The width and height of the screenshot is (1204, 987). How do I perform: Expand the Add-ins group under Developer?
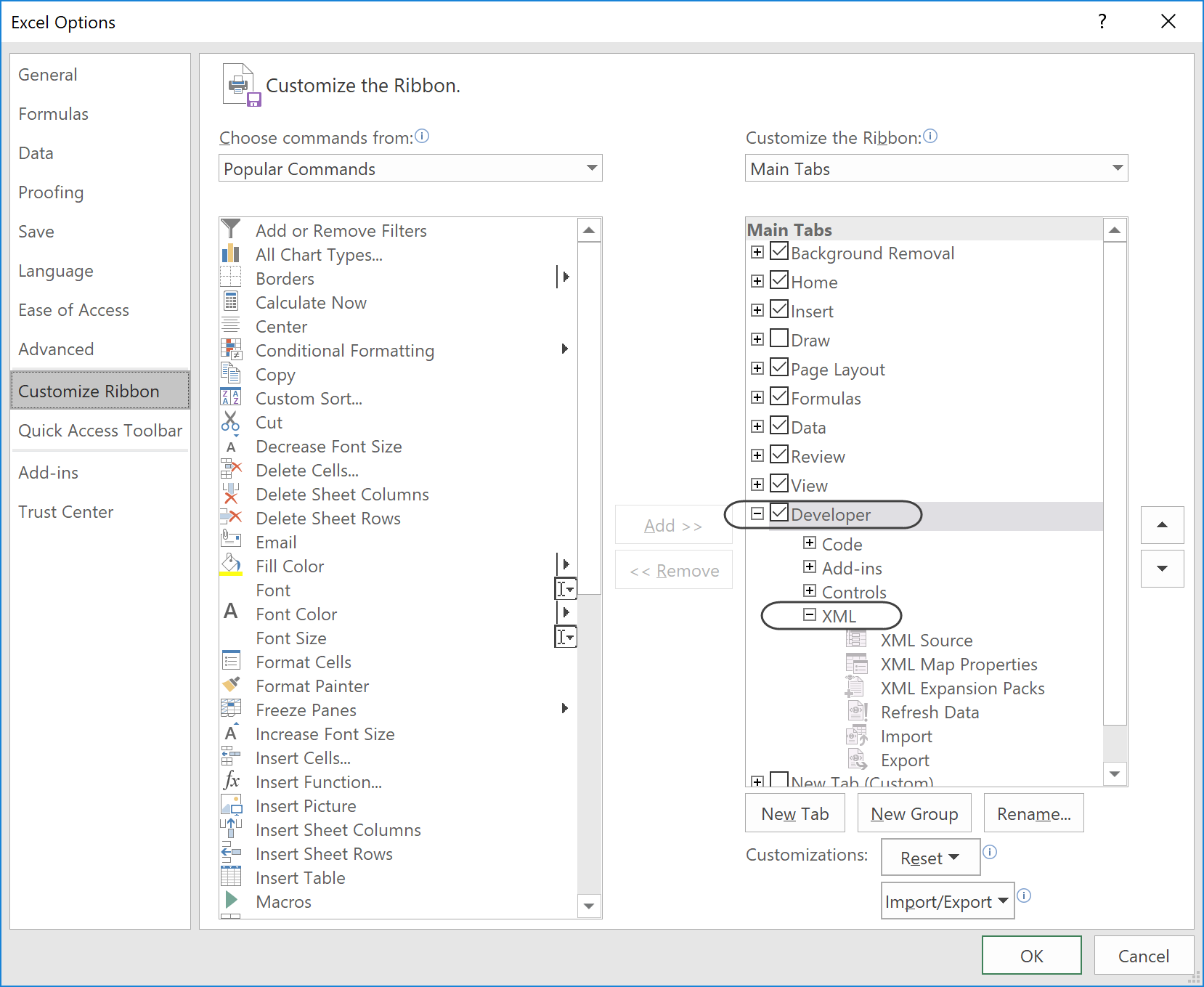pyautogui.click(x=810, y=566)
